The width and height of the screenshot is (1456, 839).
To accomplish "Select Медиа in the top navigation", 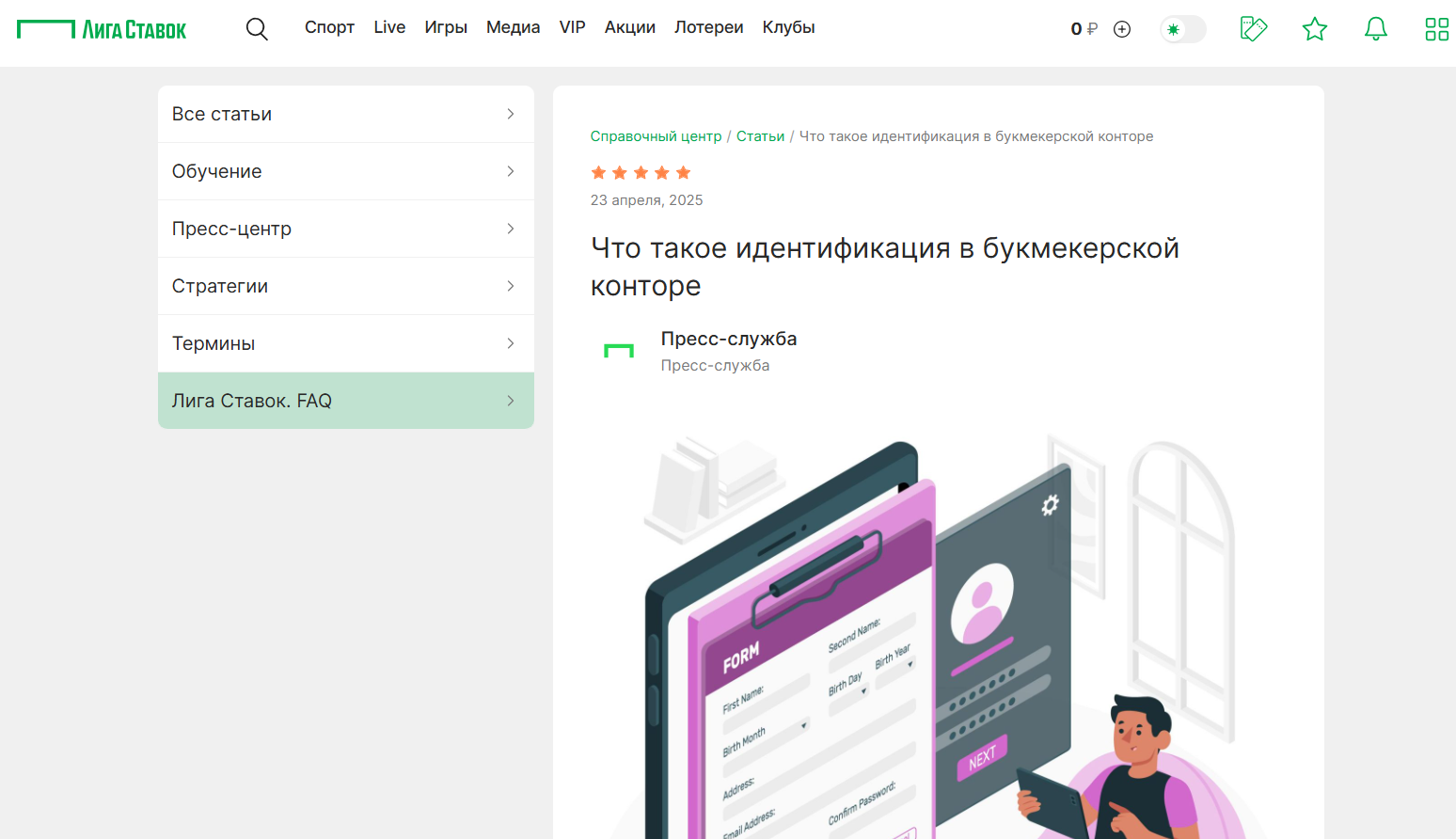I will [x=514, y=27].
